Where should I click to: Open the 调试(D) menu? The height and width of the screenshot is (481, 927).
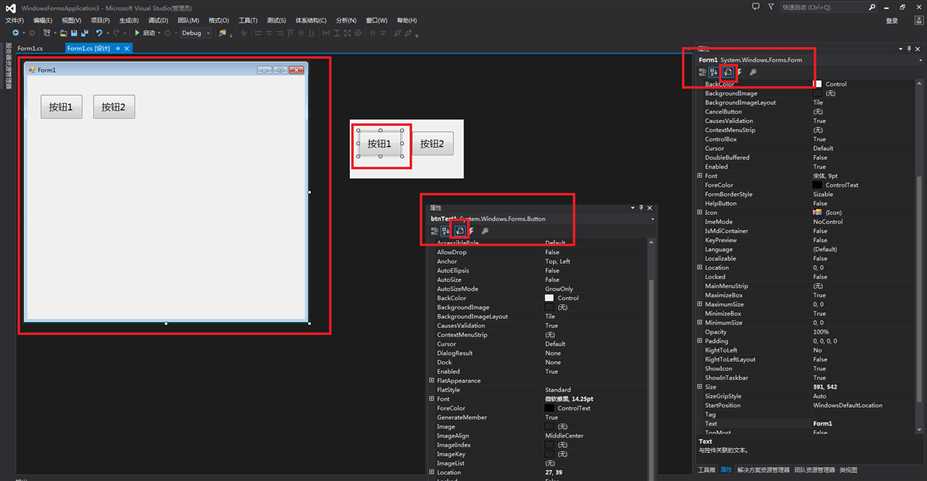[158, 21]
